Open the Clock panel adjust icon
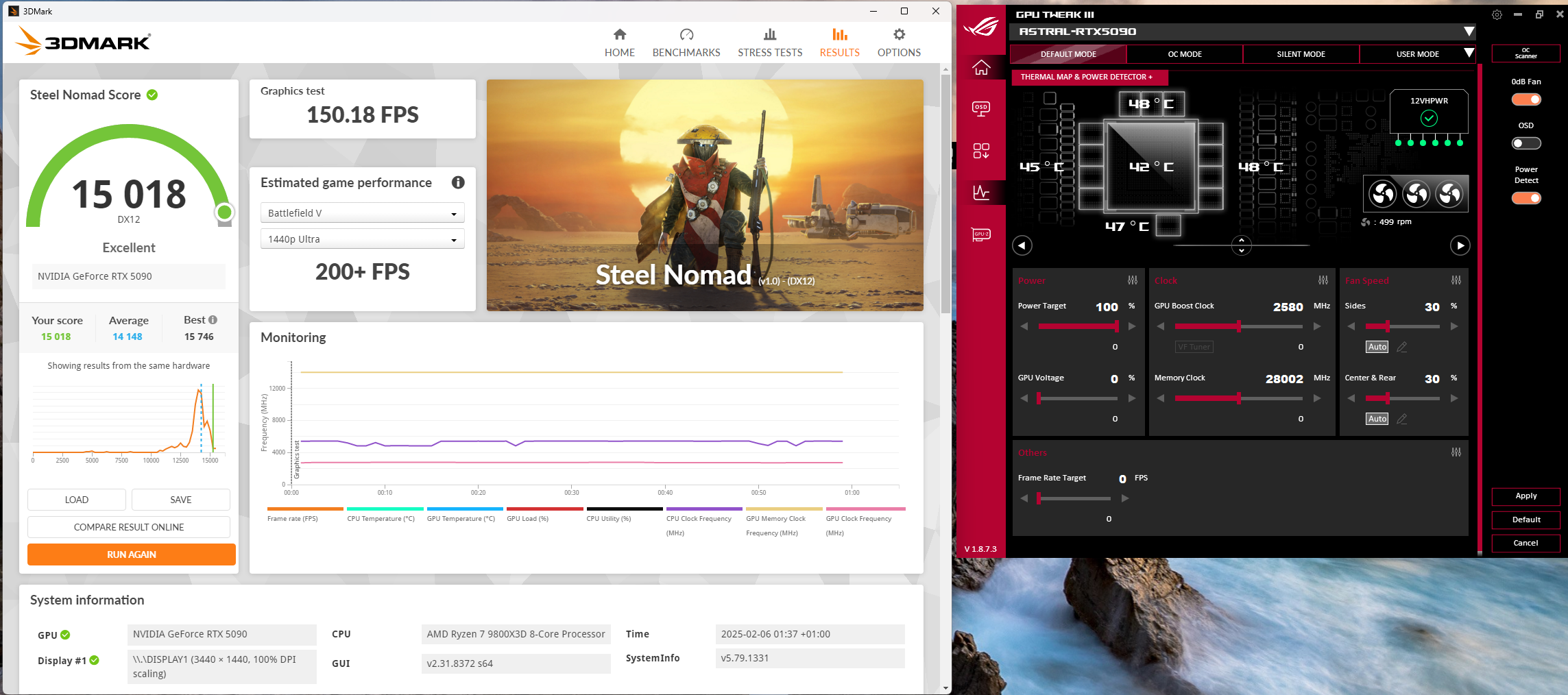Image resolution: width=1568 pixels, height=695 pixels. 1323,280
